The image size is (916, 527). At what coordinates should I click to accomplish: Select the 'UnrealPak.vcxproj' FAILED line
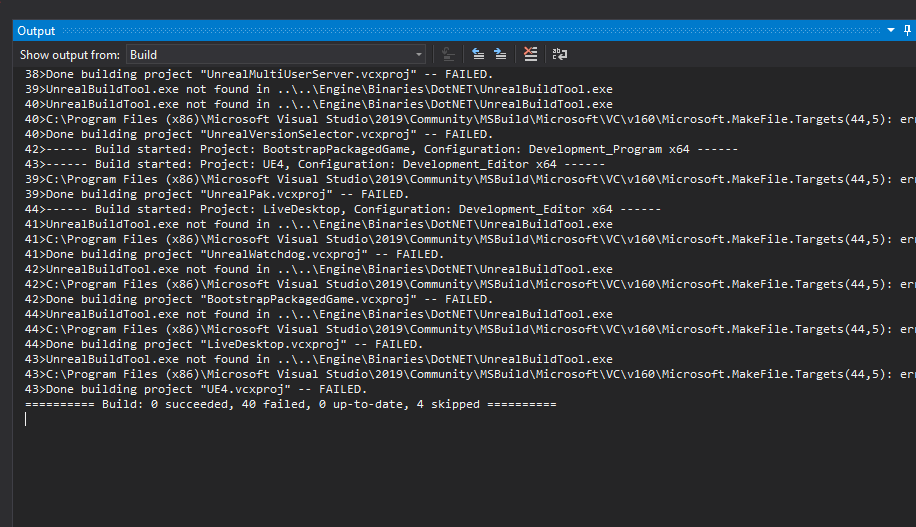[x=217, y=195]
